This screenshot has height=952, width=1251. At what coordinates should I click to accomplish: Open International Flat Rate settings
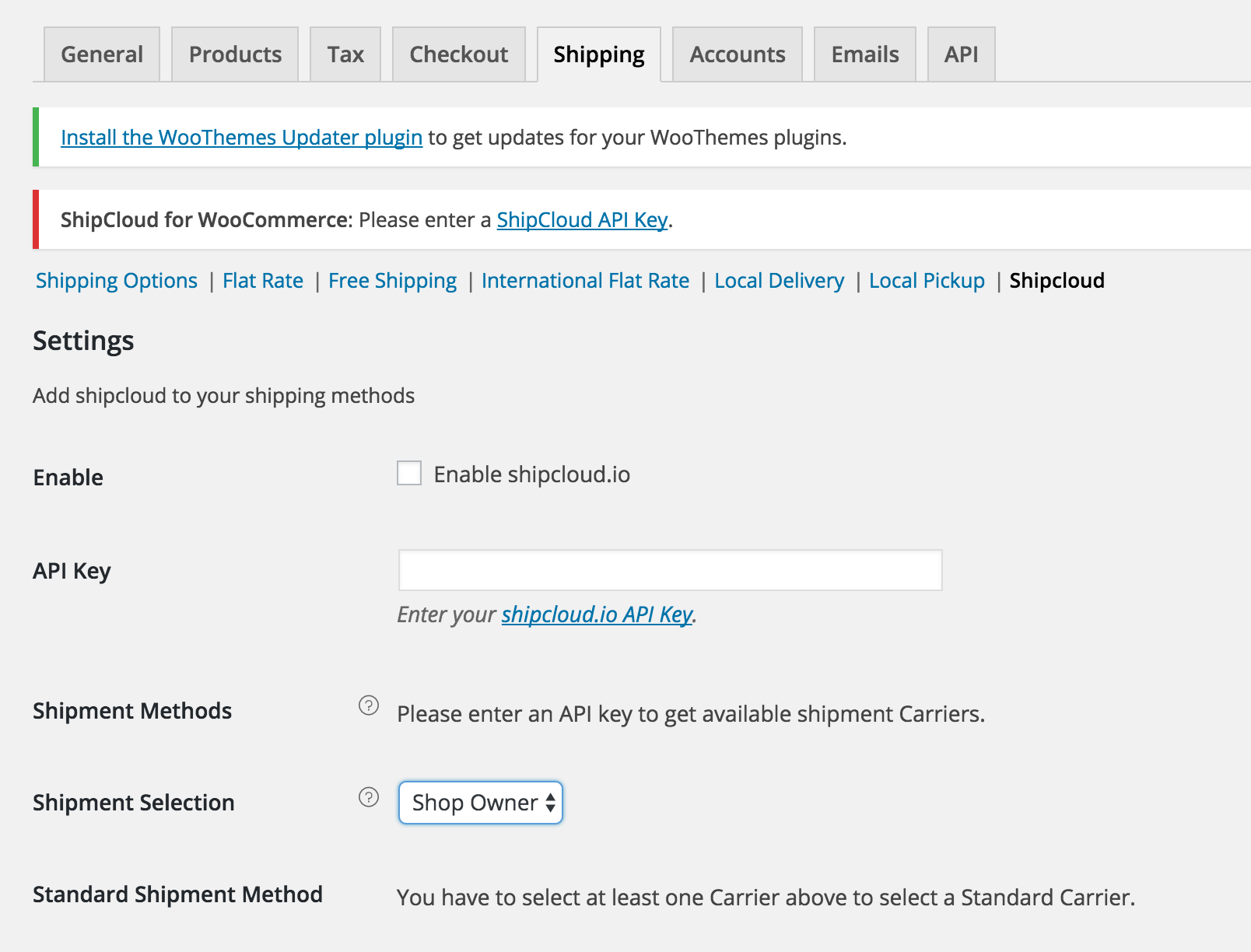(586, 281)
